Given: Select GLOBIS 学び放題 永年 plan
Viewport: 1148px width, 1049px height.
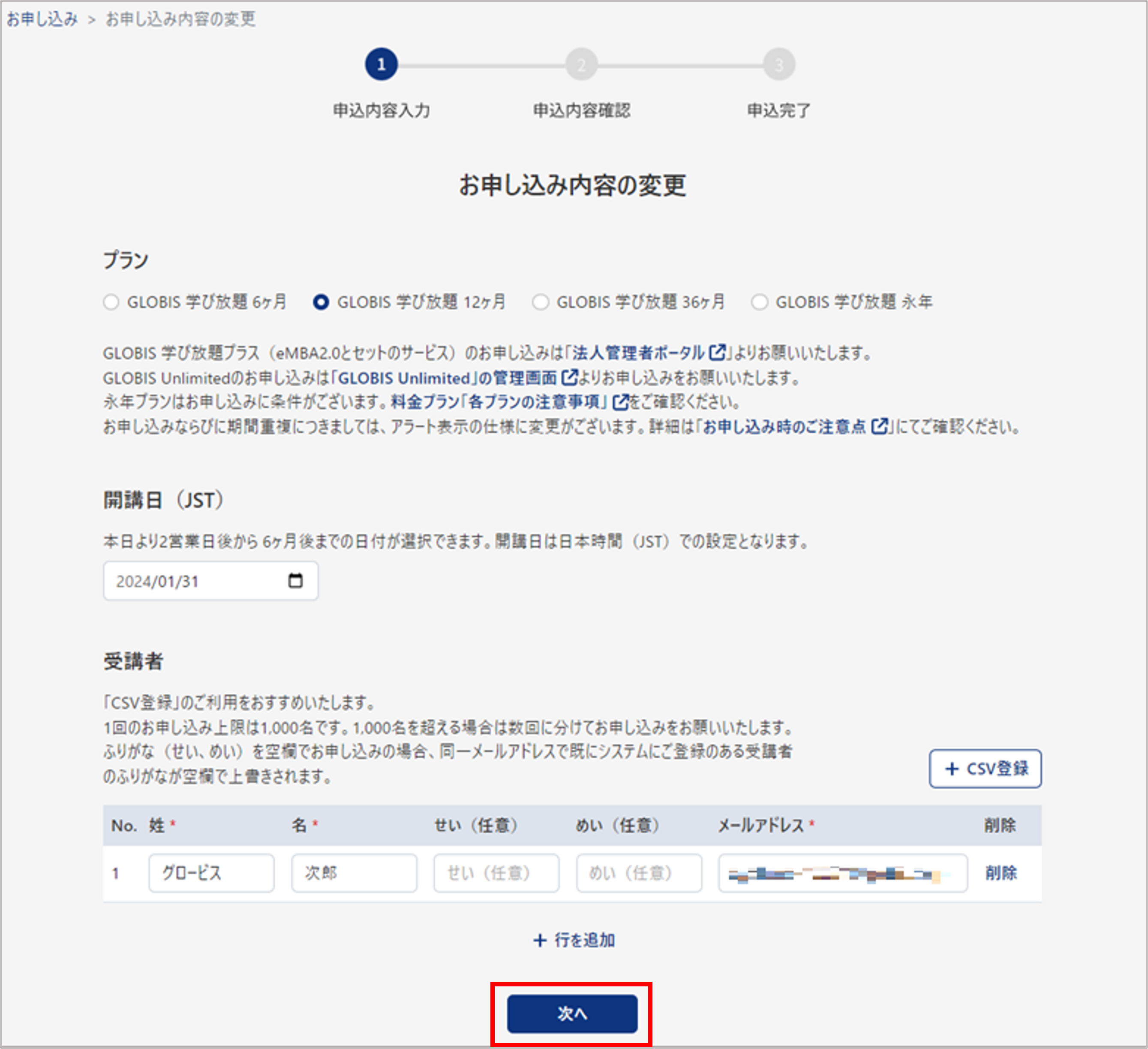Looking at the screenshot, I should tap(759, 302).
